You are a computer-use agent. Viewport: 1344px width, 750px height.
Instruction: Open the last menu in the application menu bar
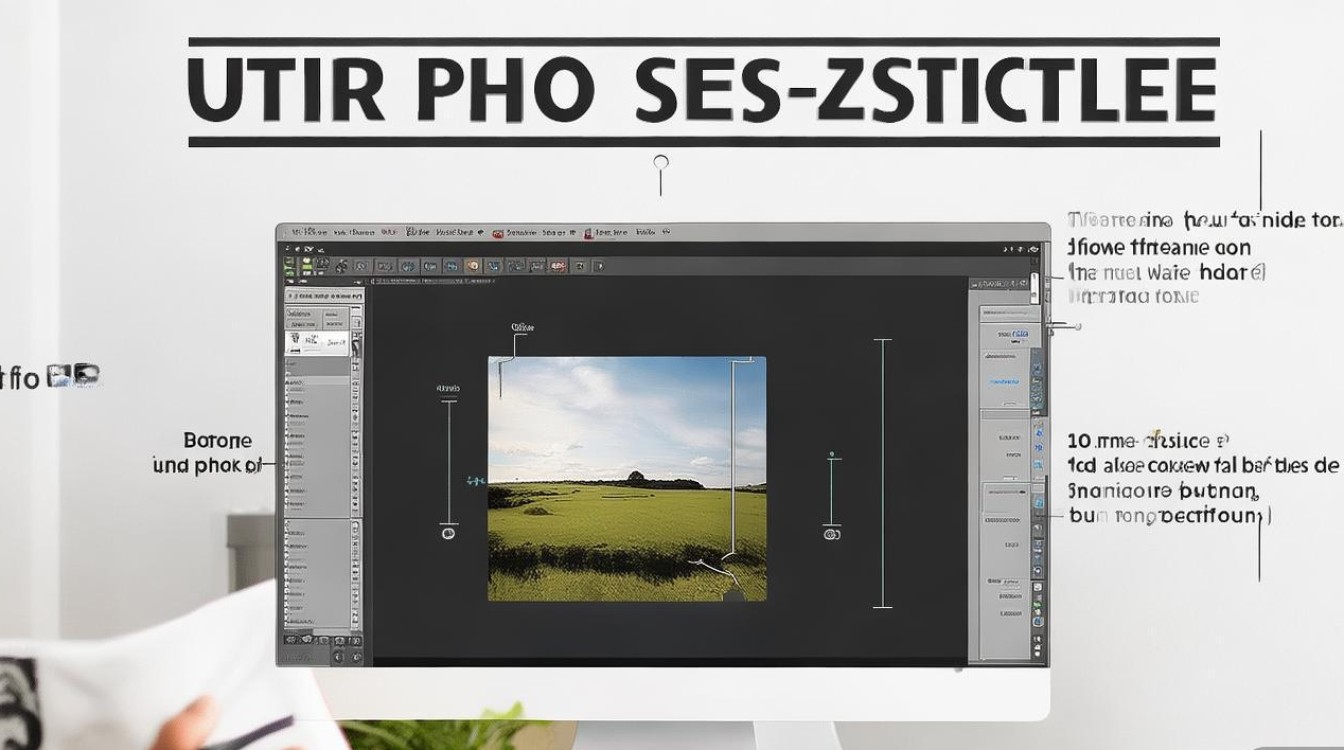point(645,232)
